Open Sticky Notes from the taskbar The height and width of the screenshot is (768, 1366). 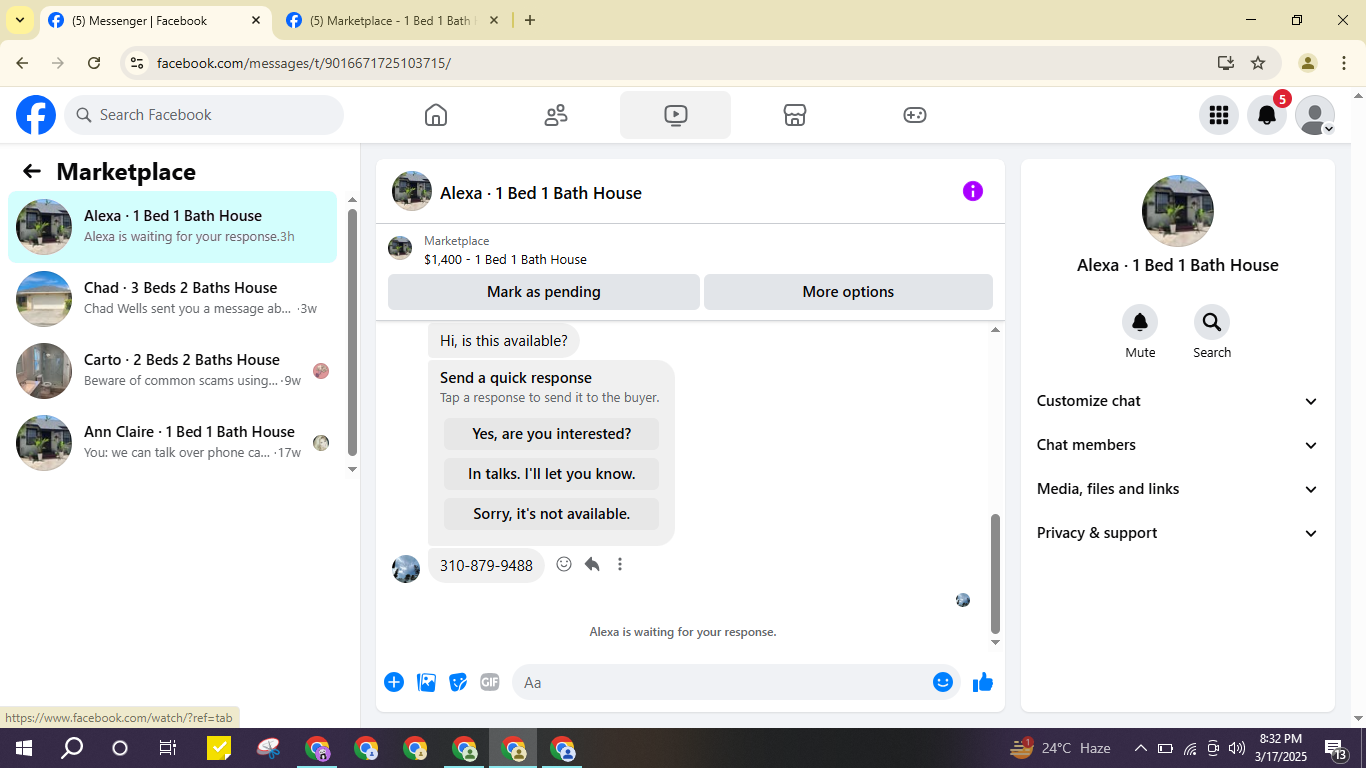(219, 748)
